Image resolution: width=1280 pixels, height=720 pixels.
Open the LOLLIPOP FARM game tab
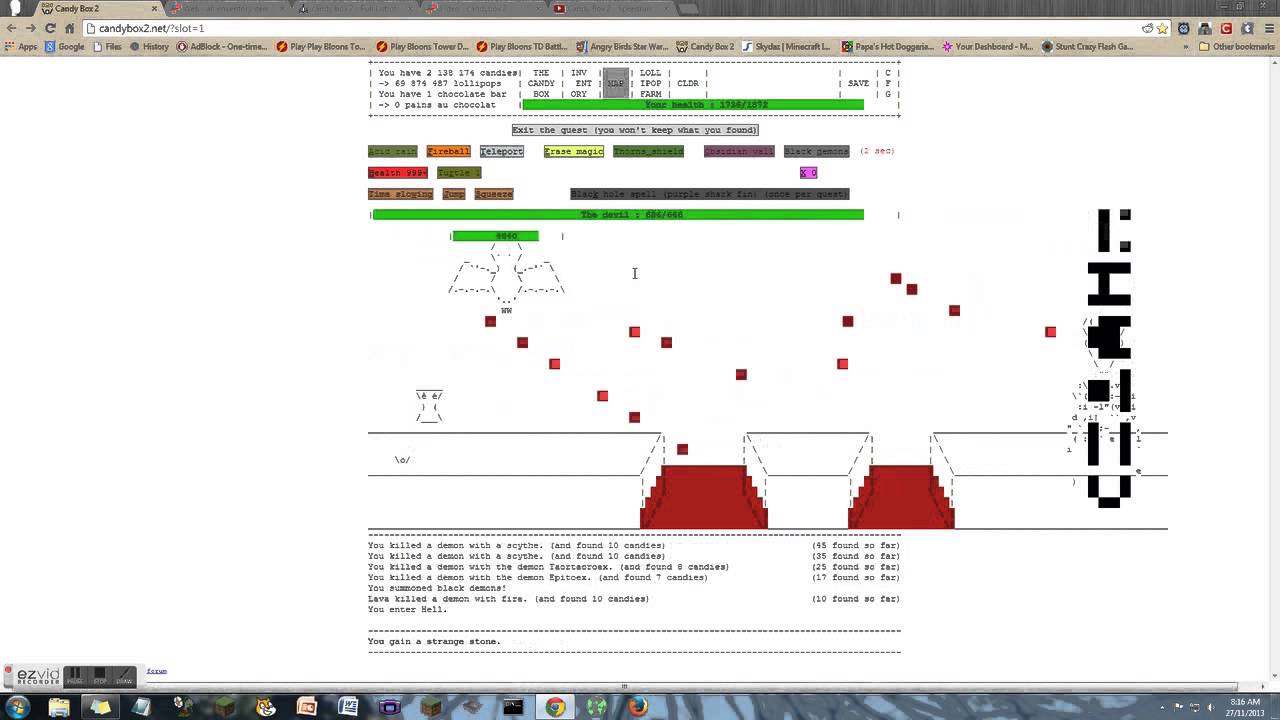tap(651, 83)
